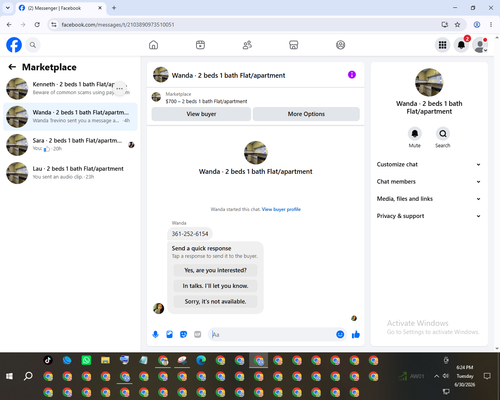Screen dimensions: 500x400
Task: Send quick response 'In talks. I'll let you know.'
Action: (215, 286)
